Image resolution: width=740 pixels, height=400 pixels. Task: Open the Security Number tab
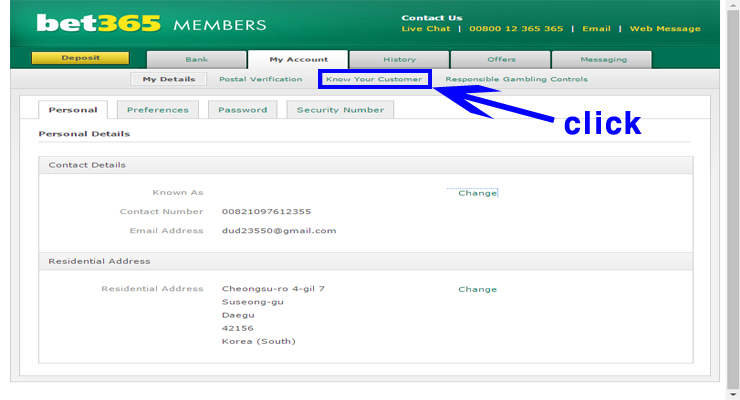[x=340, y=110]
